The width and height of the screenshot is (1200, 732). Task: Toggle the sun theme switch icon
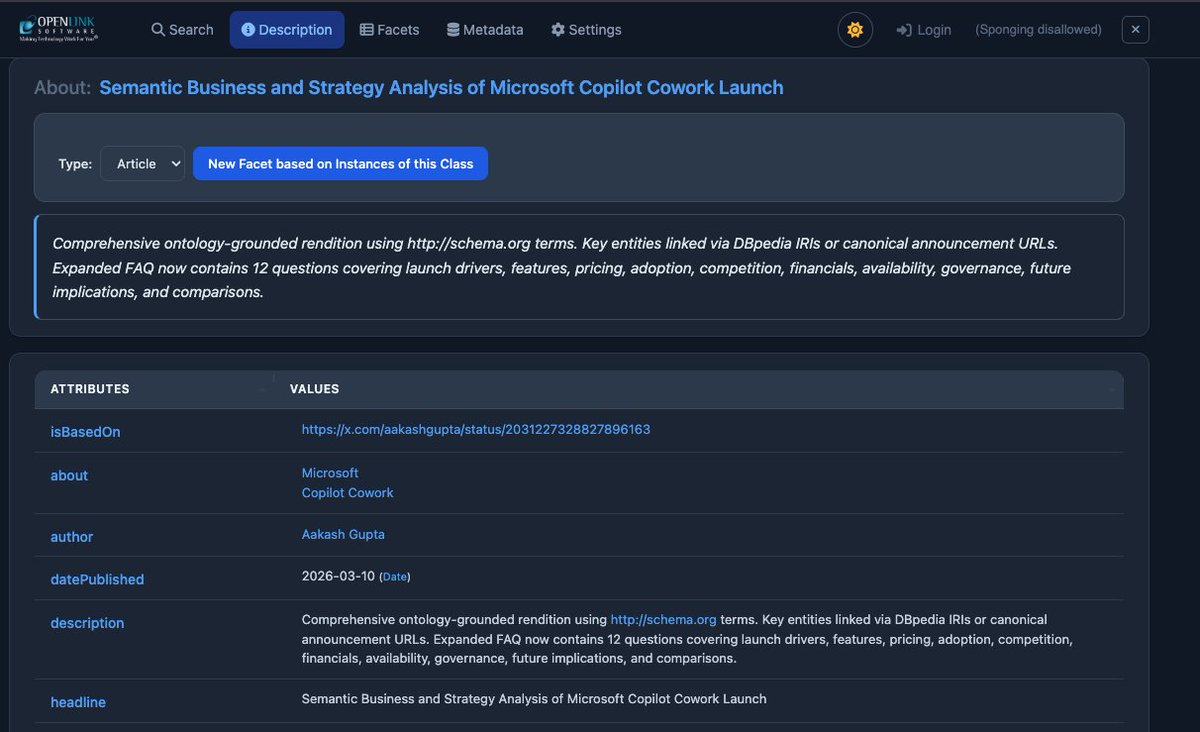pyautogui.click(x=855, y=30)
